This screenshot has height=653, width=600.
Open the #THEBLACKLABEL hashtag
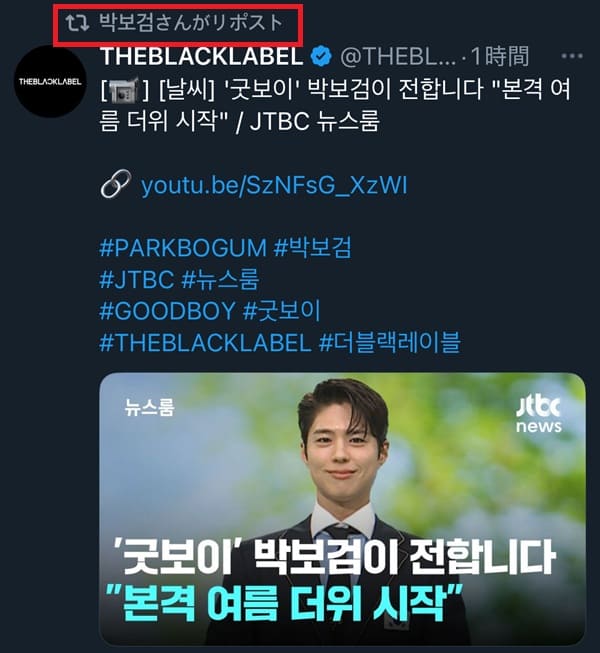(205, 343)
